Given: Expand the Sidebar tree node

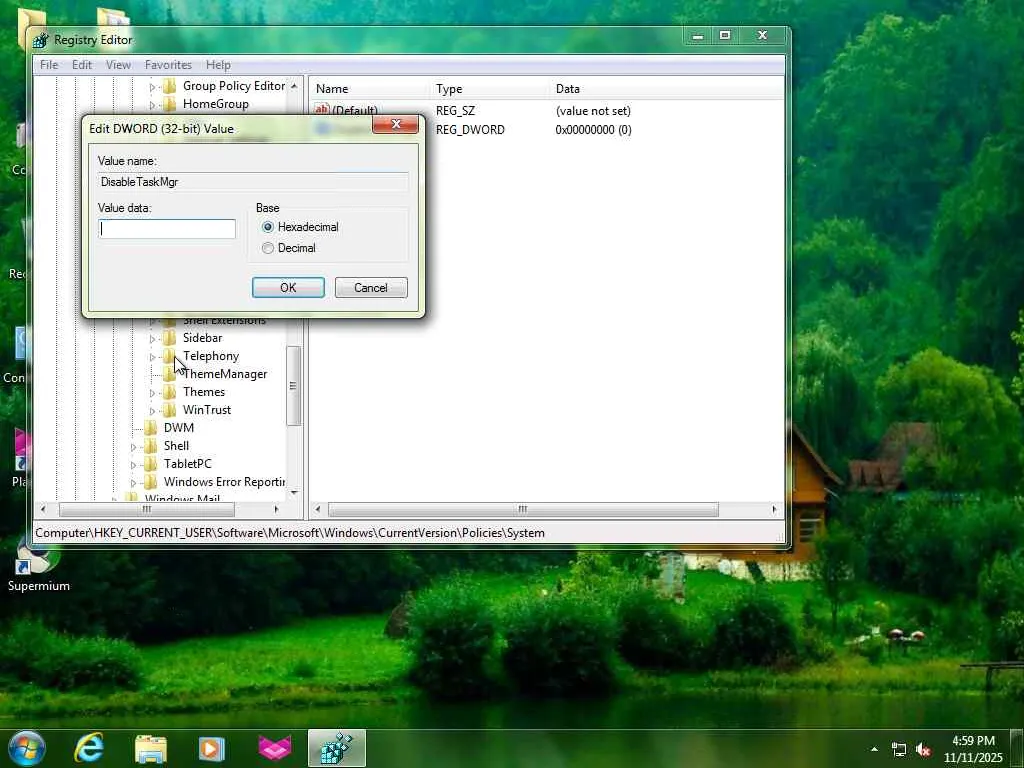Looking at the screenshot, I should pyautogui.click(x=152, y=338).
